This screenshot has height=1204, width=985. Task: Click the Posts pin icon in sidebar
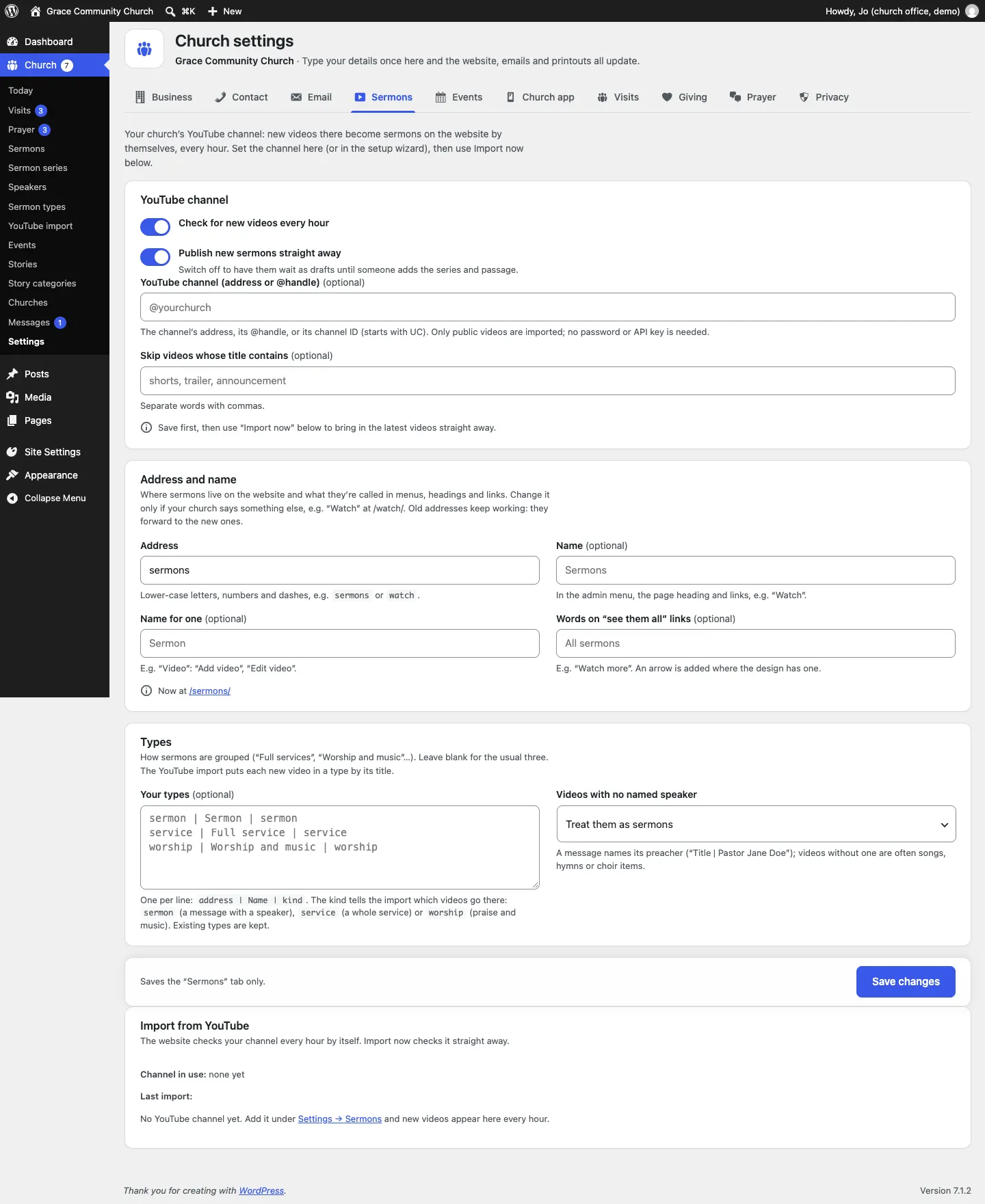pos(12,374)
